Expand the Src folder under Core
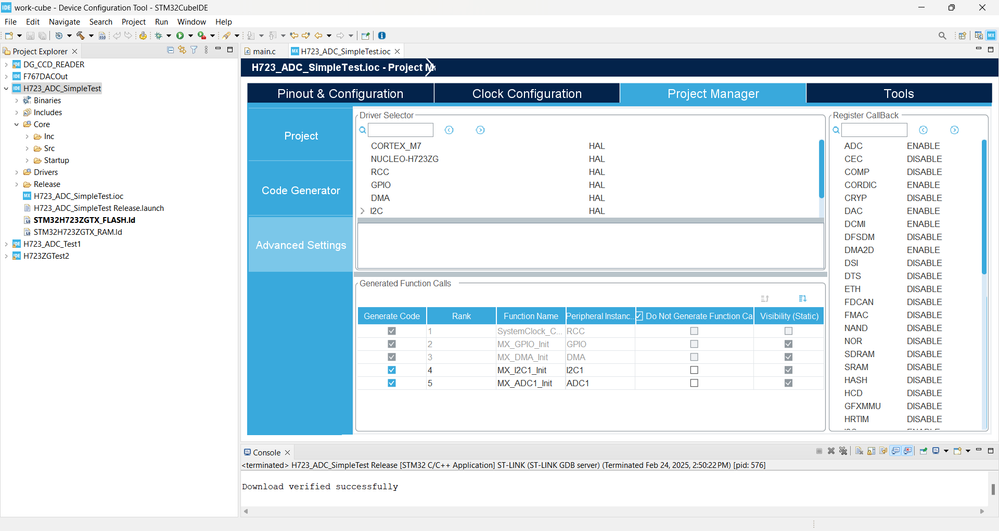The image size is (999, 531). tap(27, 149)
